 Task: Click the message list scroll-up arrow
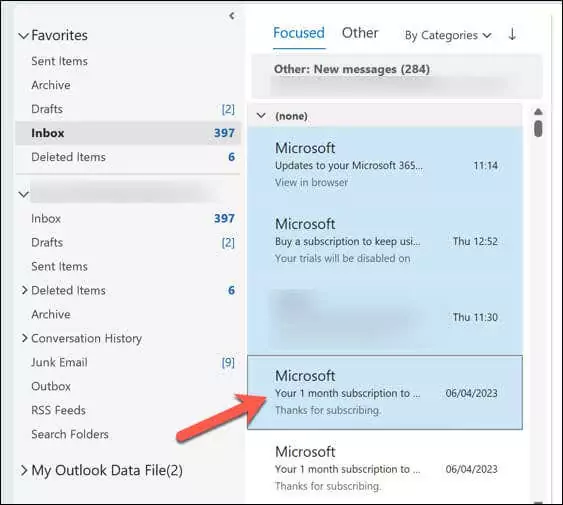point(538,112)
